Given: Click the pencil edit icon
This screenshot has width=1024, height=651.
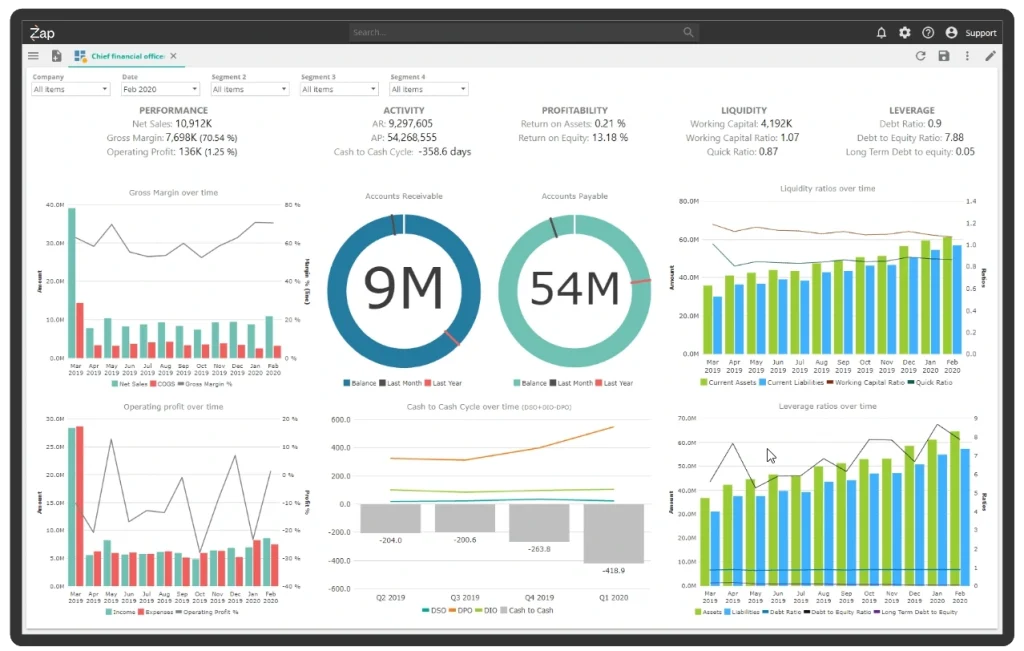Looking at the screenshot, I should coord(990,56).
